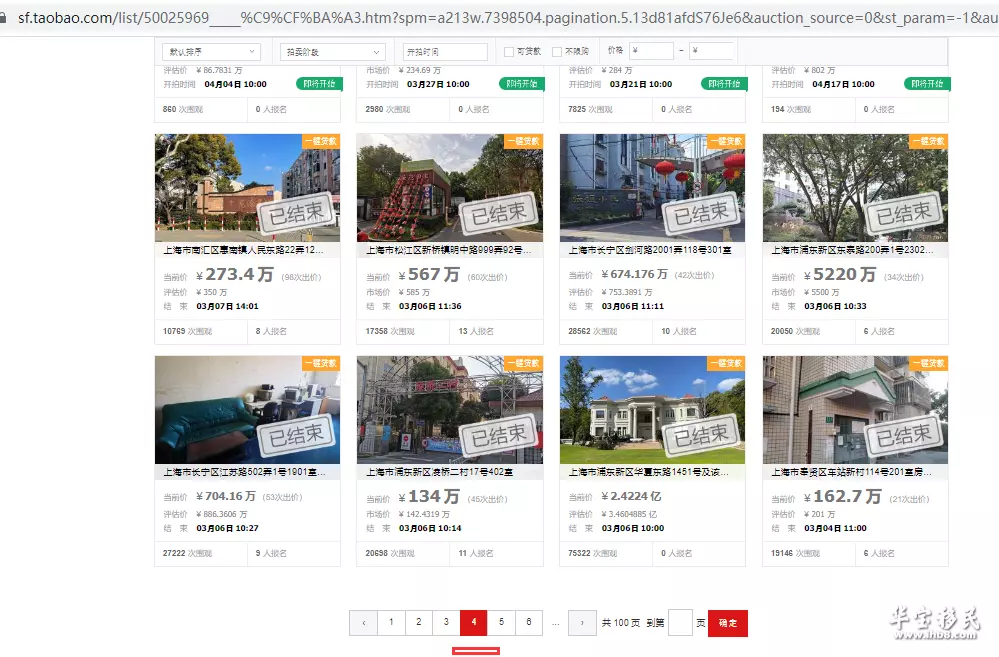Screen dimensions: 999x657
Task: Click 即将开始 badge for 03月21日 auction
Action: point(725,84)
